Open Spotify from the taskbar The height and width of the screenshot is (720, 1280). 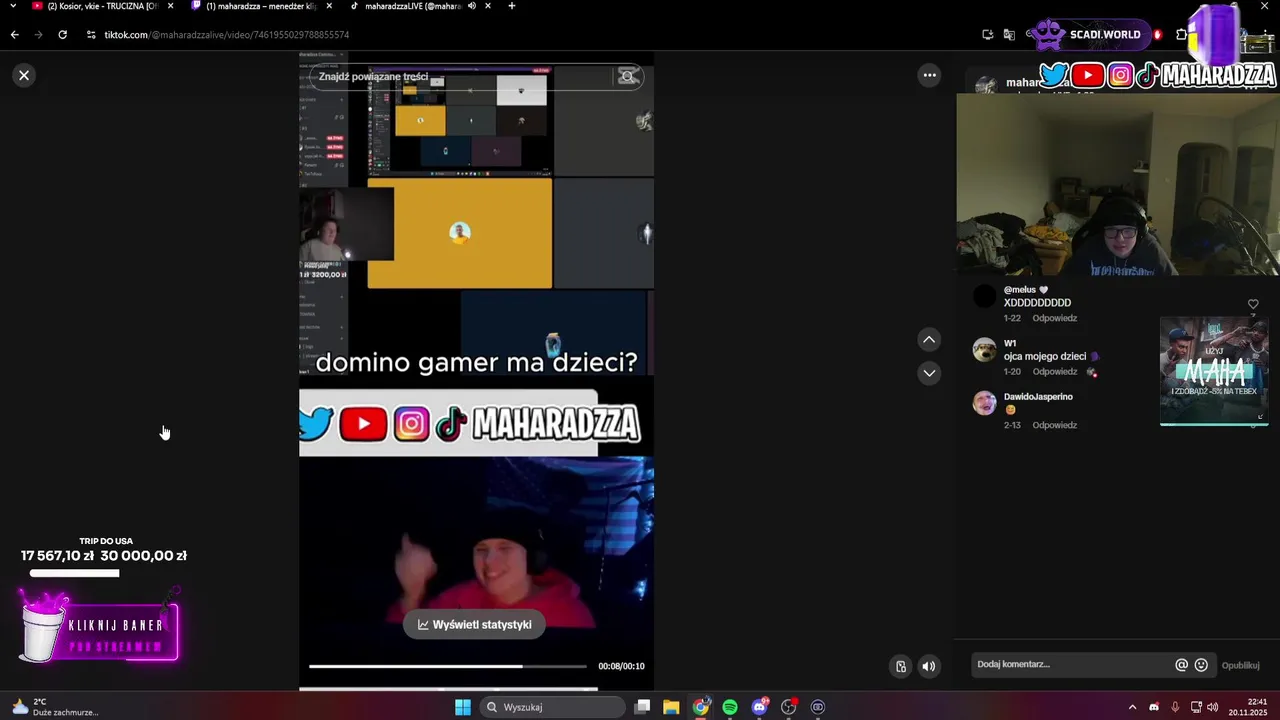730,707
